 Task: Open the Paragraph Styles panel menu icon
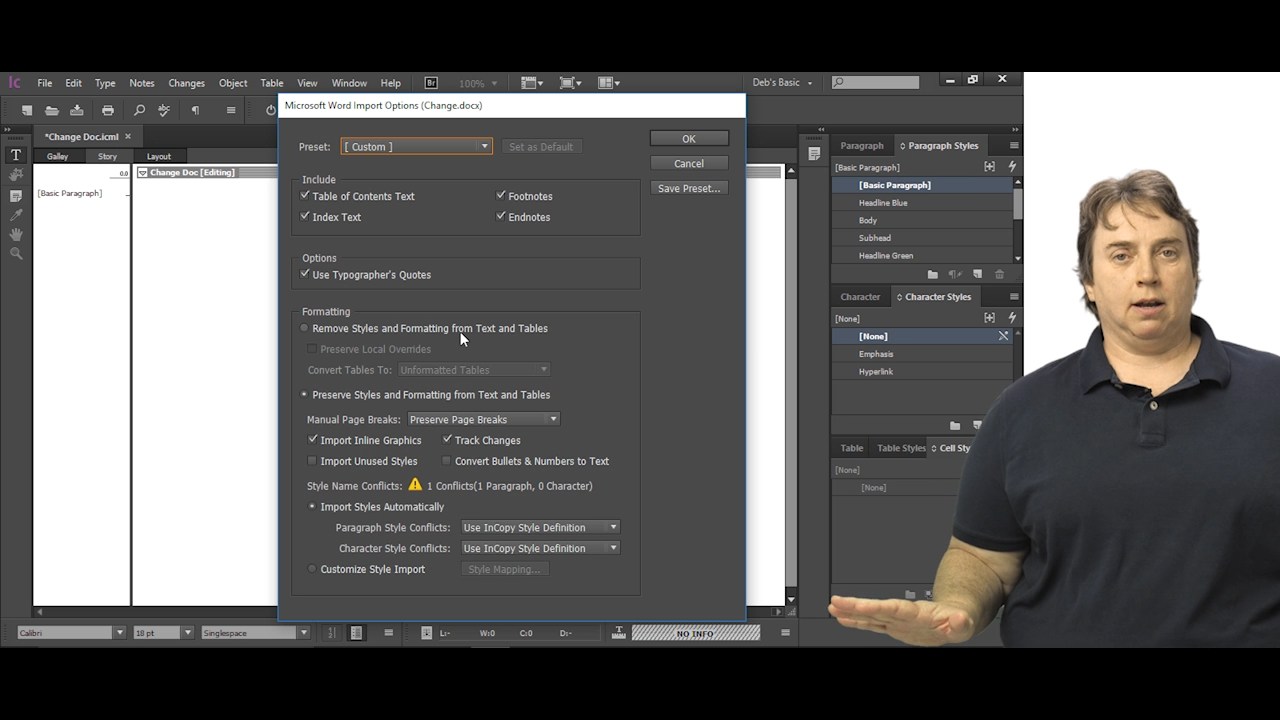tap(1014, 145)
